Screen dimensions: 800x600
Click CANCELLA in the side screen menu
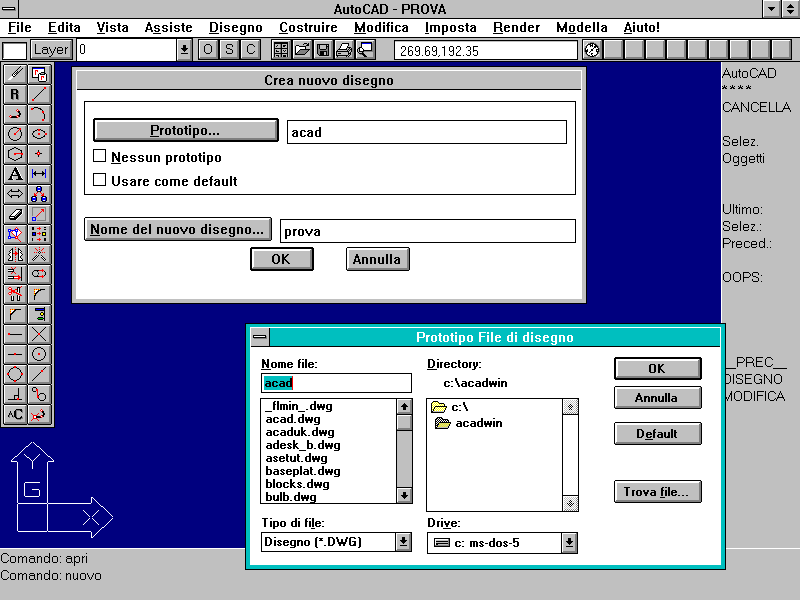(757, 107)
